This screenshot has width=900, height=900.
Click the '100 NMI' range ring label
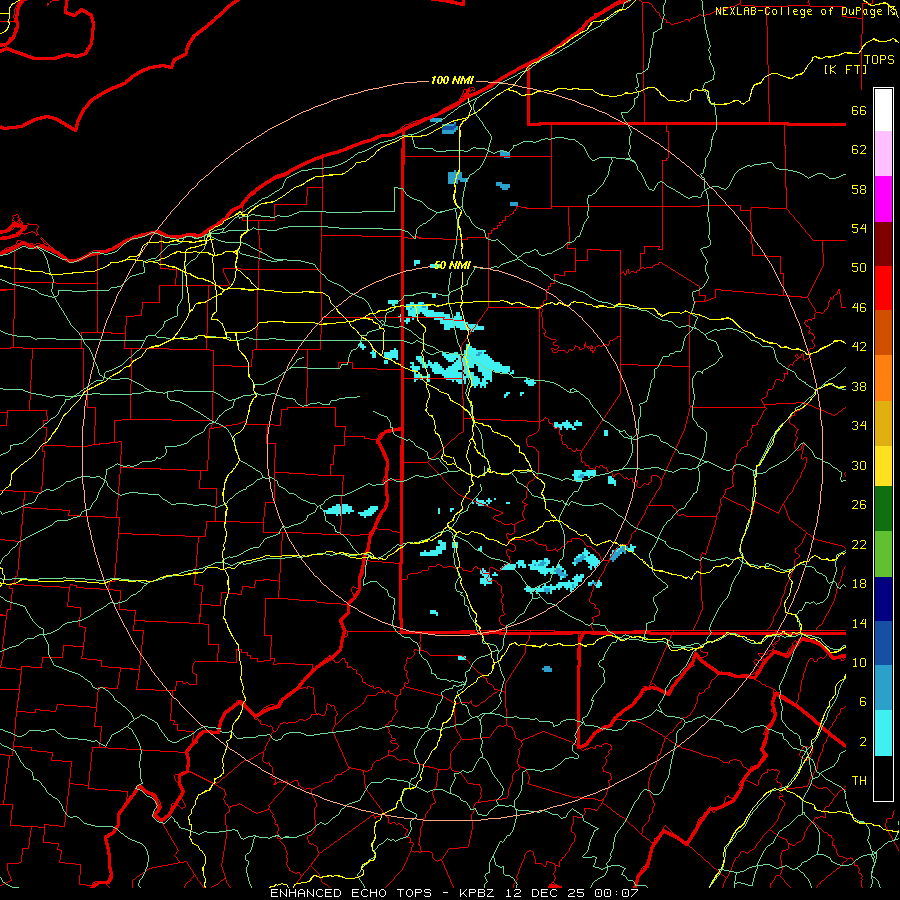click(x=452, y=80)
